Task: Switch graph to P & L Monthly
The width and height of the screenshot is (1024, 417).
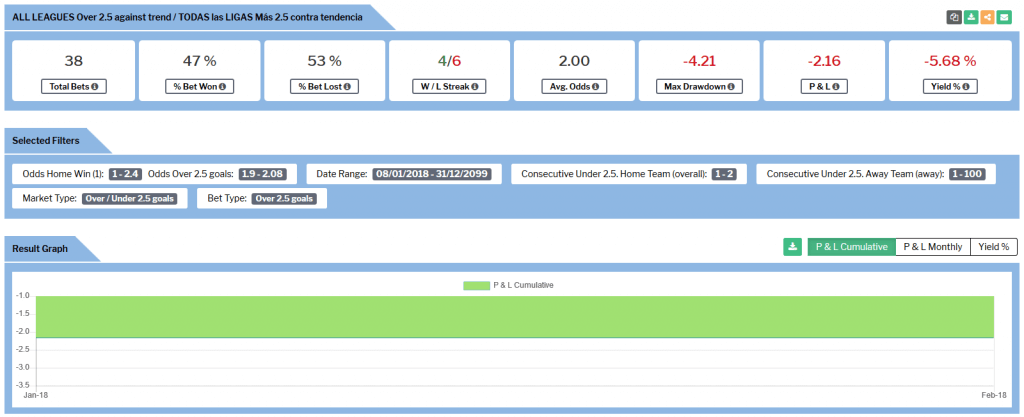Action: coord(932,246)
